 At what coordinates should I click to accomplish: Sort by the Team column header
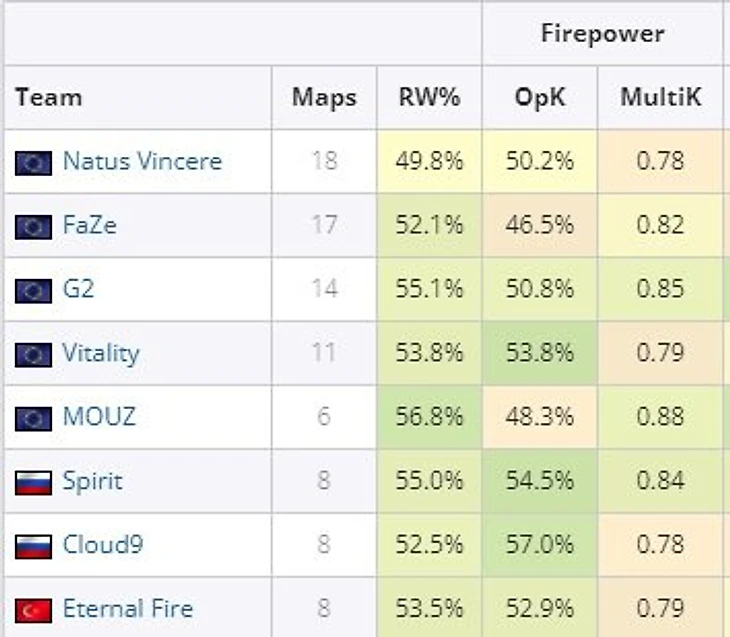coord(48,97)
